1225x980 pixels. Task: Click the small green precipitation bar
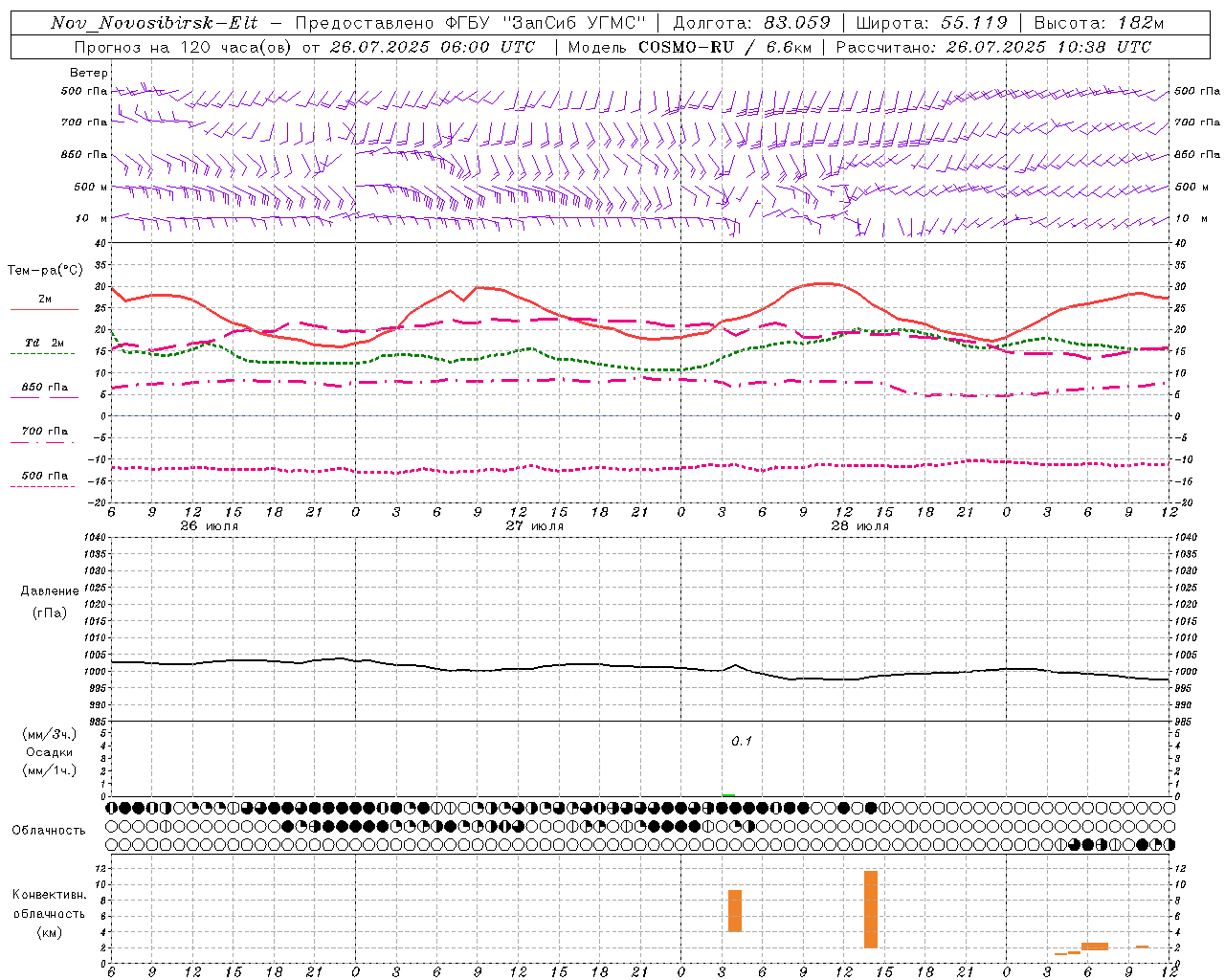pyautogui.click(x=728, y=794)
